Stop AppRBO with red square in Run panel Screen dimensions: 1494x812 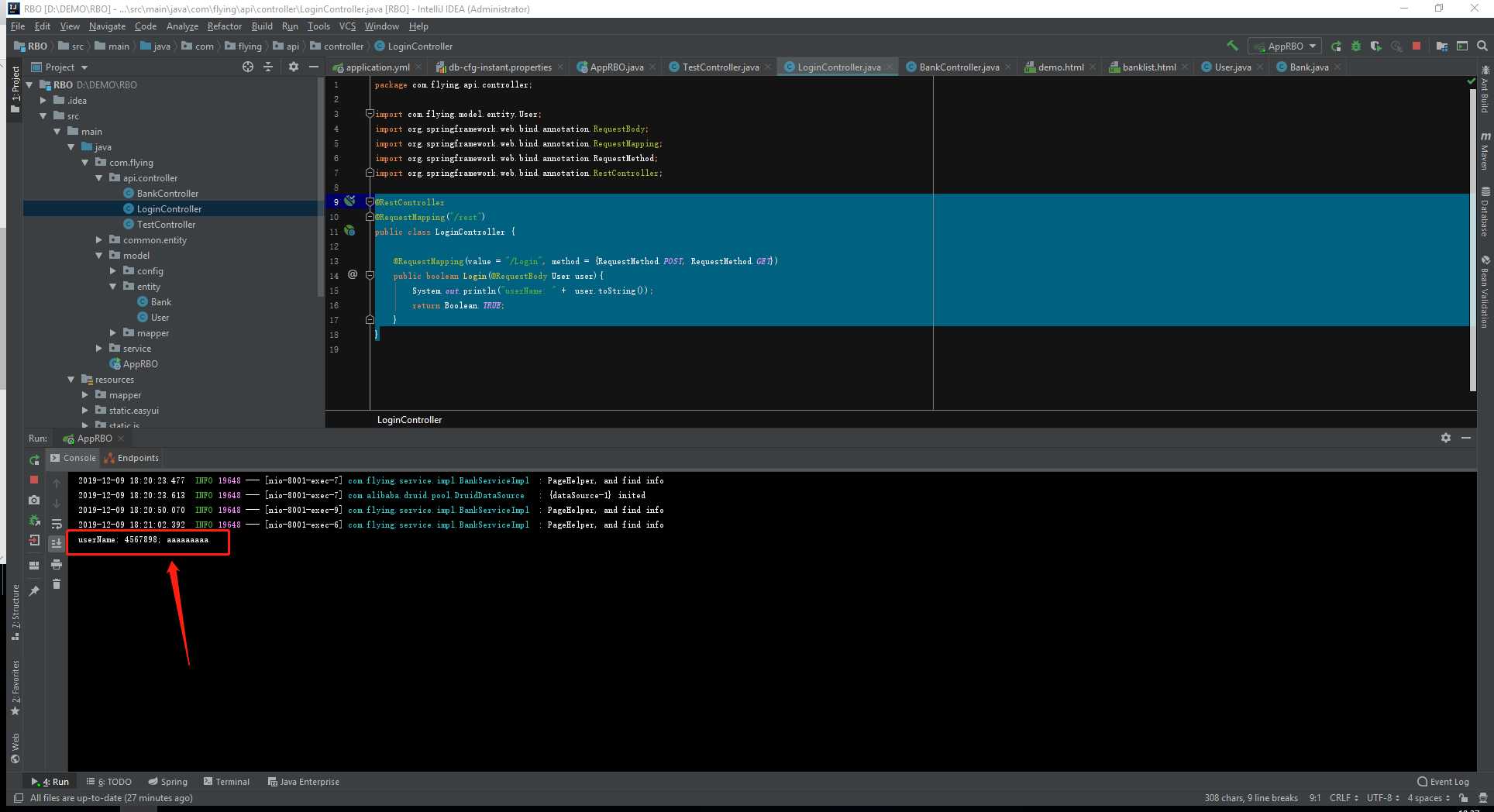pos(34,480)
